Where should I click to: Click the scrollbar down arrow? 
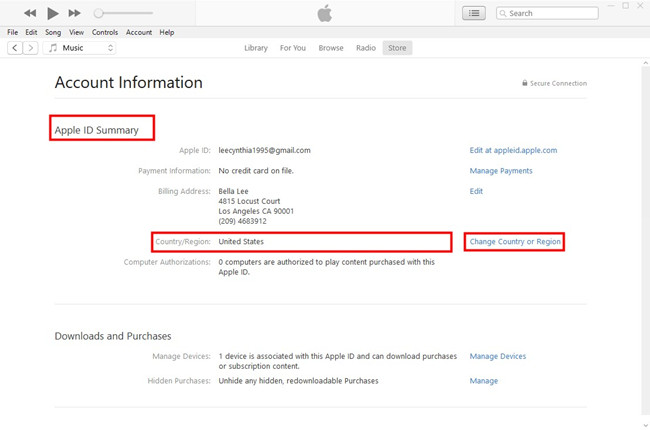click(x=645, y=425)
